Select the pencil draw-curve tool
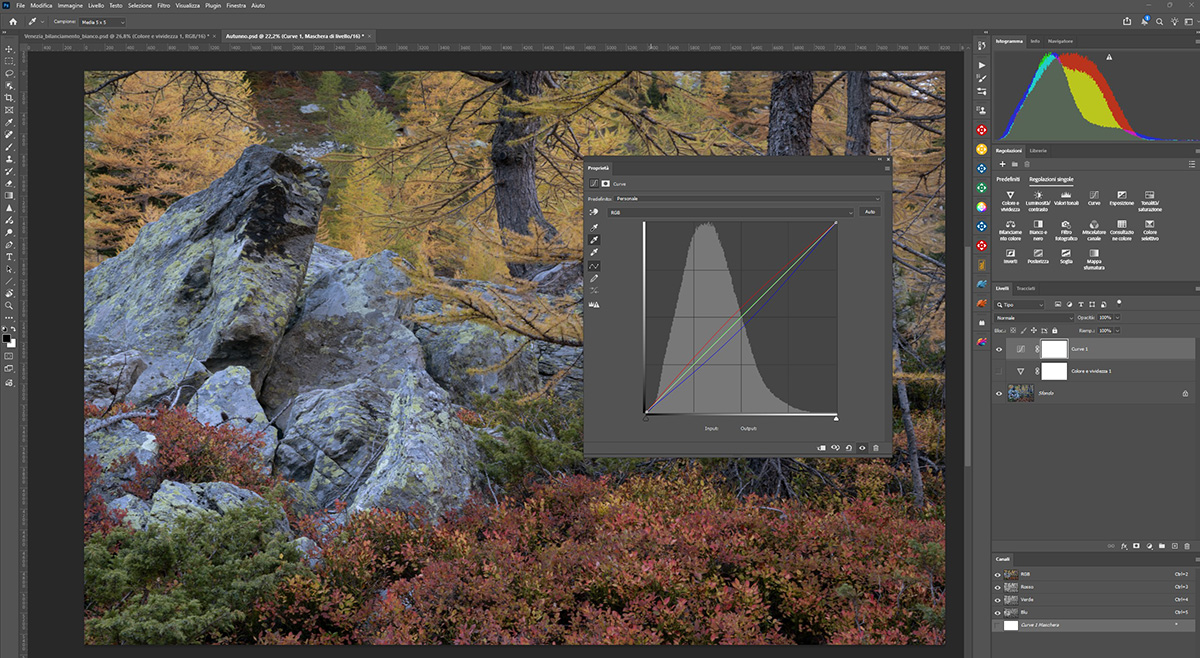 click(x=594, y=278)
